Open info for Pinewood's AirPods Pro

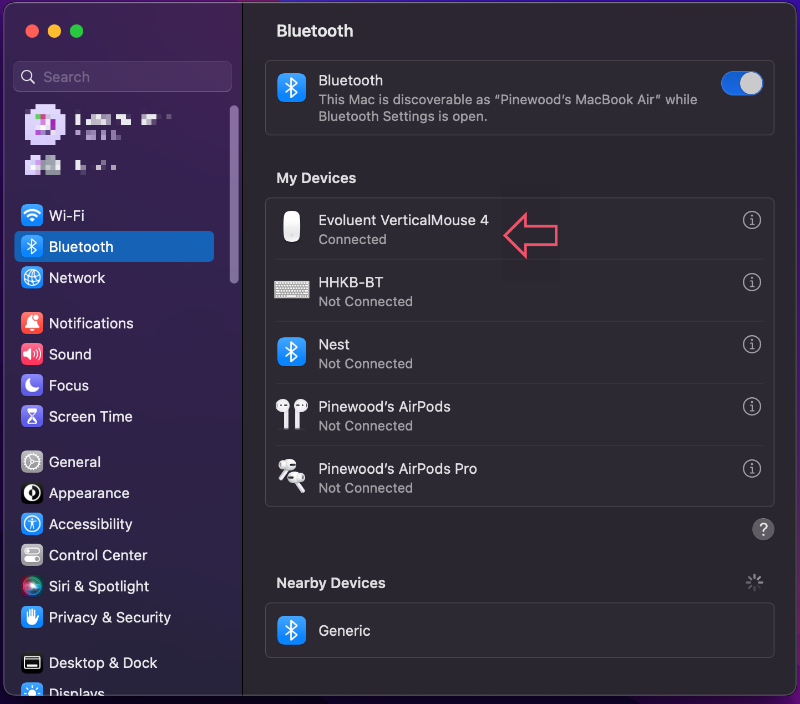coord(752,469)
